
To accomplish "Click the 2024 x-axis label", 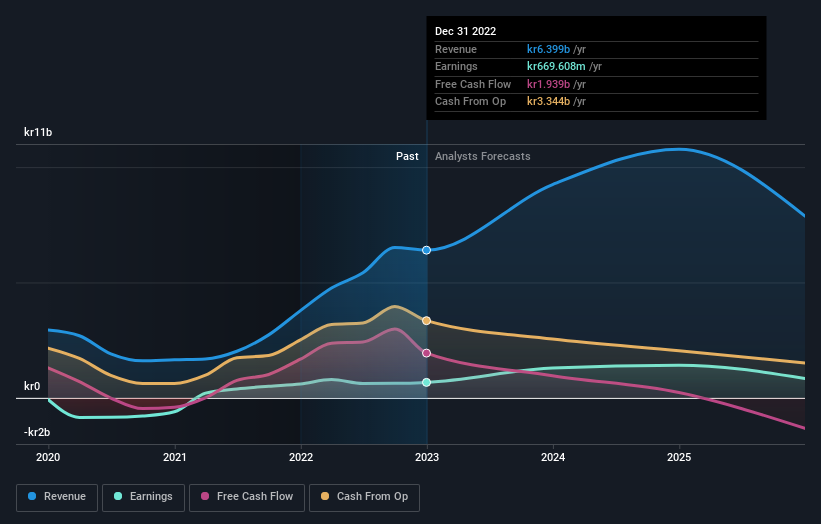I will (553, 458).
